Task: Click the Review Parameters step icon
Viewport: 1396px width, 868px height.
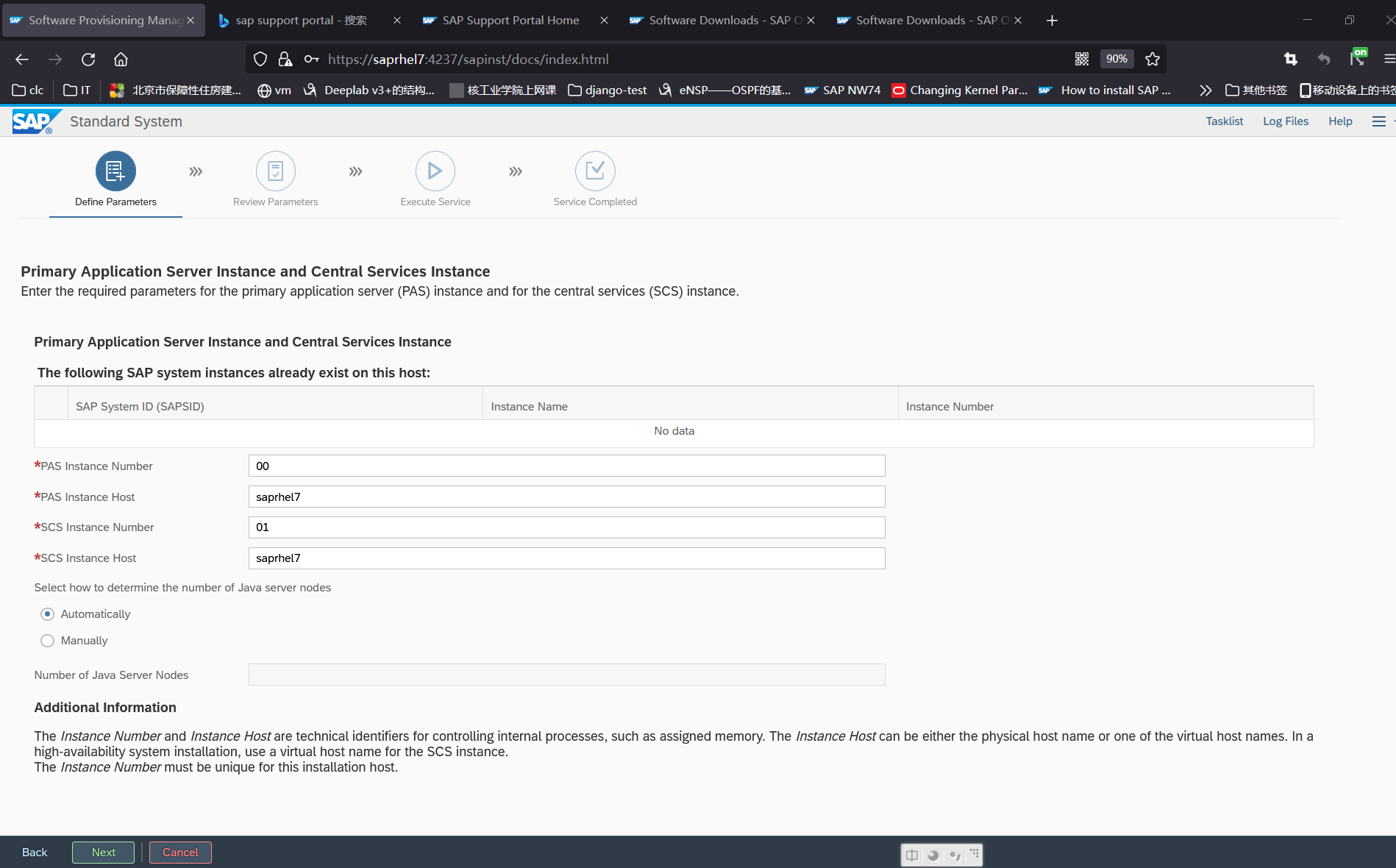Action: (x=276, y=171)
